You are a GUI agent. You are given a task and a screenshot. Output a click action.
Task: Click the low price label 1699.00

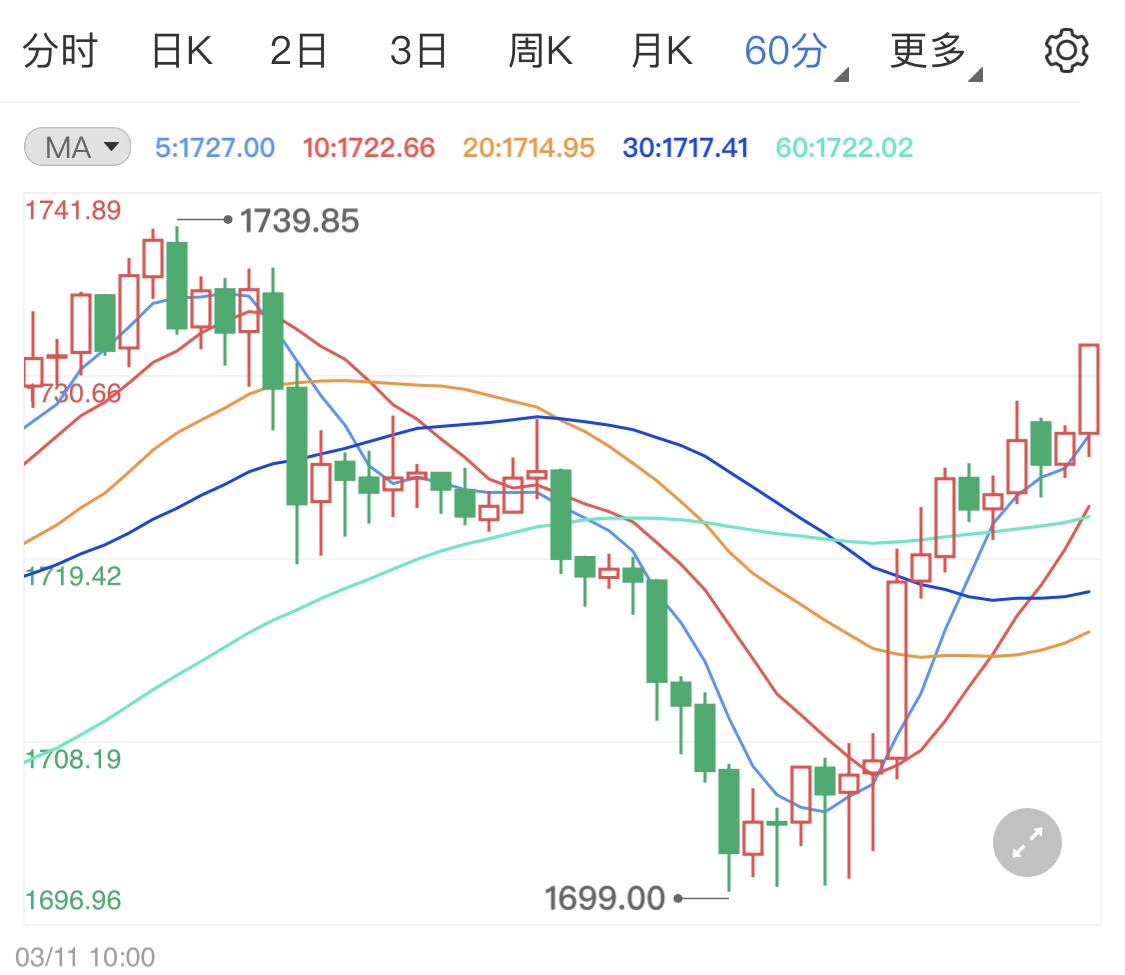605,898
